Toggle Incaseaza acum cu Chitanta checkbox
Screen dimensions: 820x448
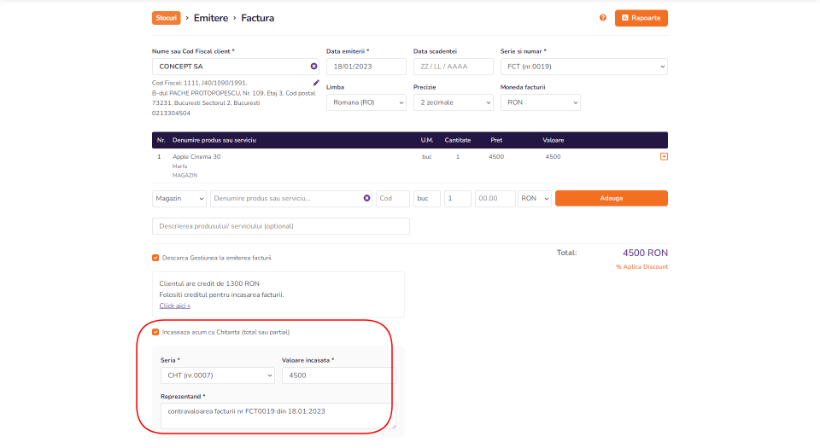[x=155, y=332]
